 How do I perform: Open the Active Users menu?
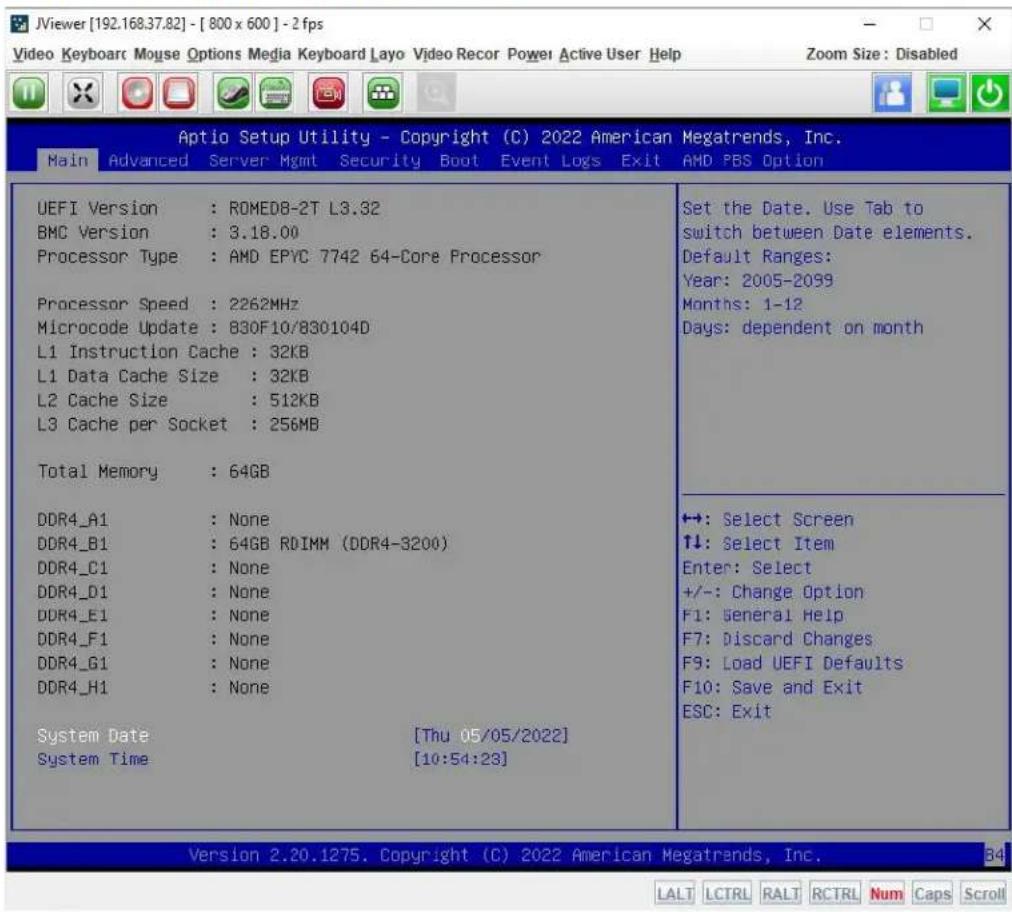[x=600, y=54]
